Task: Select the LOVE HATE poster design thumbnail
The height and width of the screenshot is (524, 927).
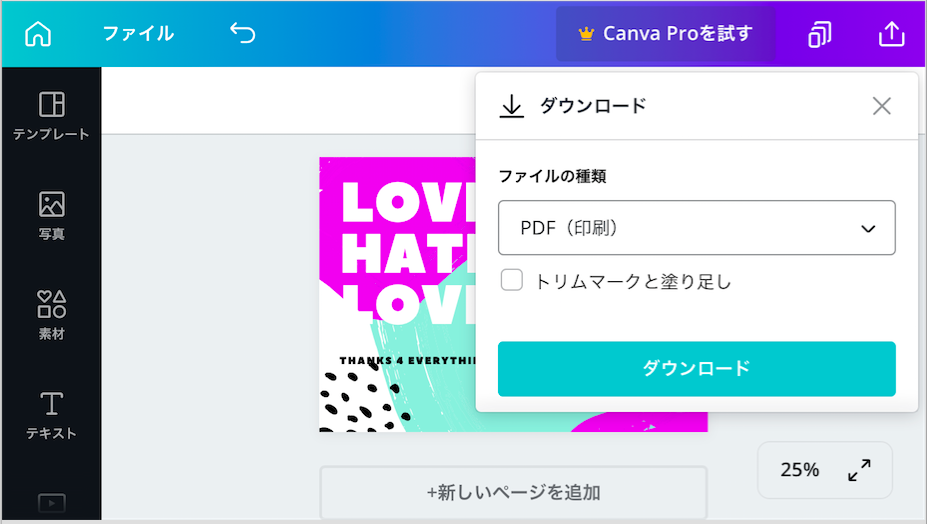Action: 397,295
